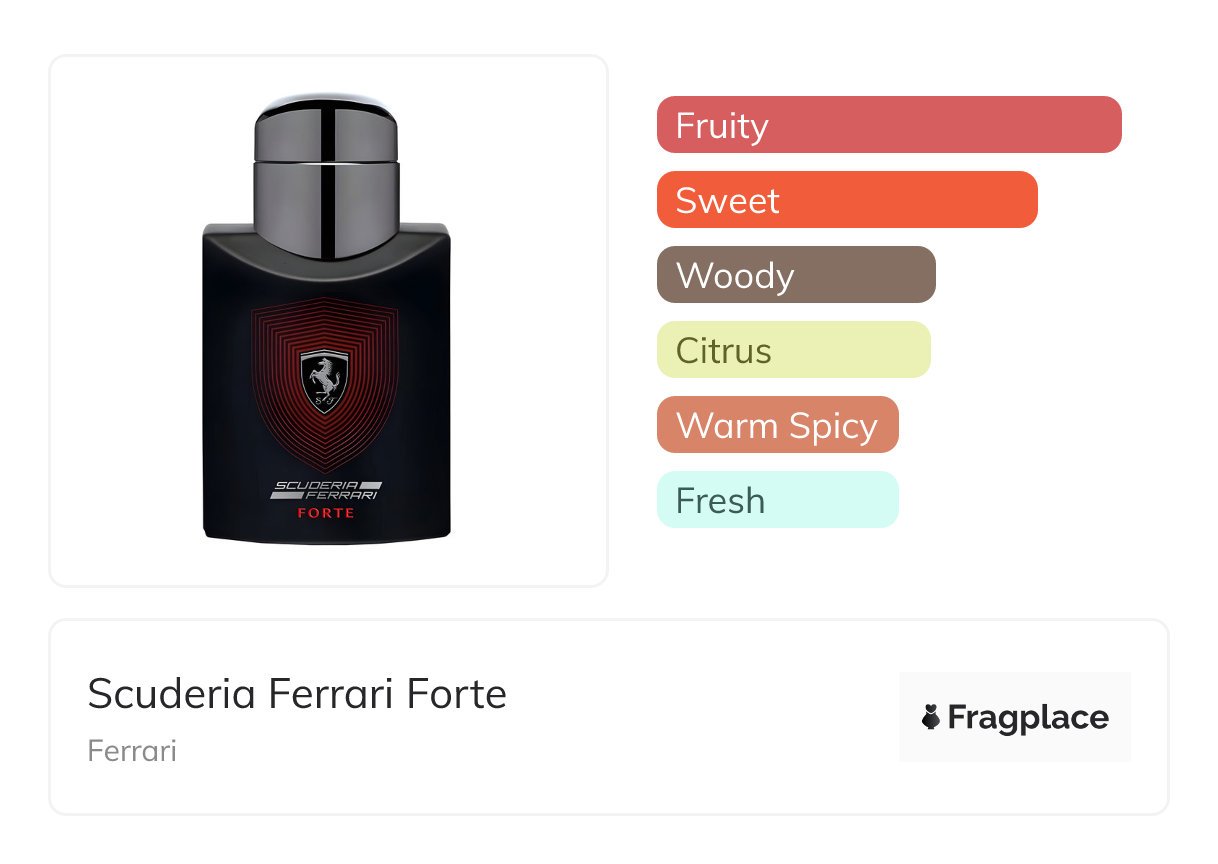Click the Scuderia Ferrari wordmark on bottle
1218x864 pixels.
point(325,490)
